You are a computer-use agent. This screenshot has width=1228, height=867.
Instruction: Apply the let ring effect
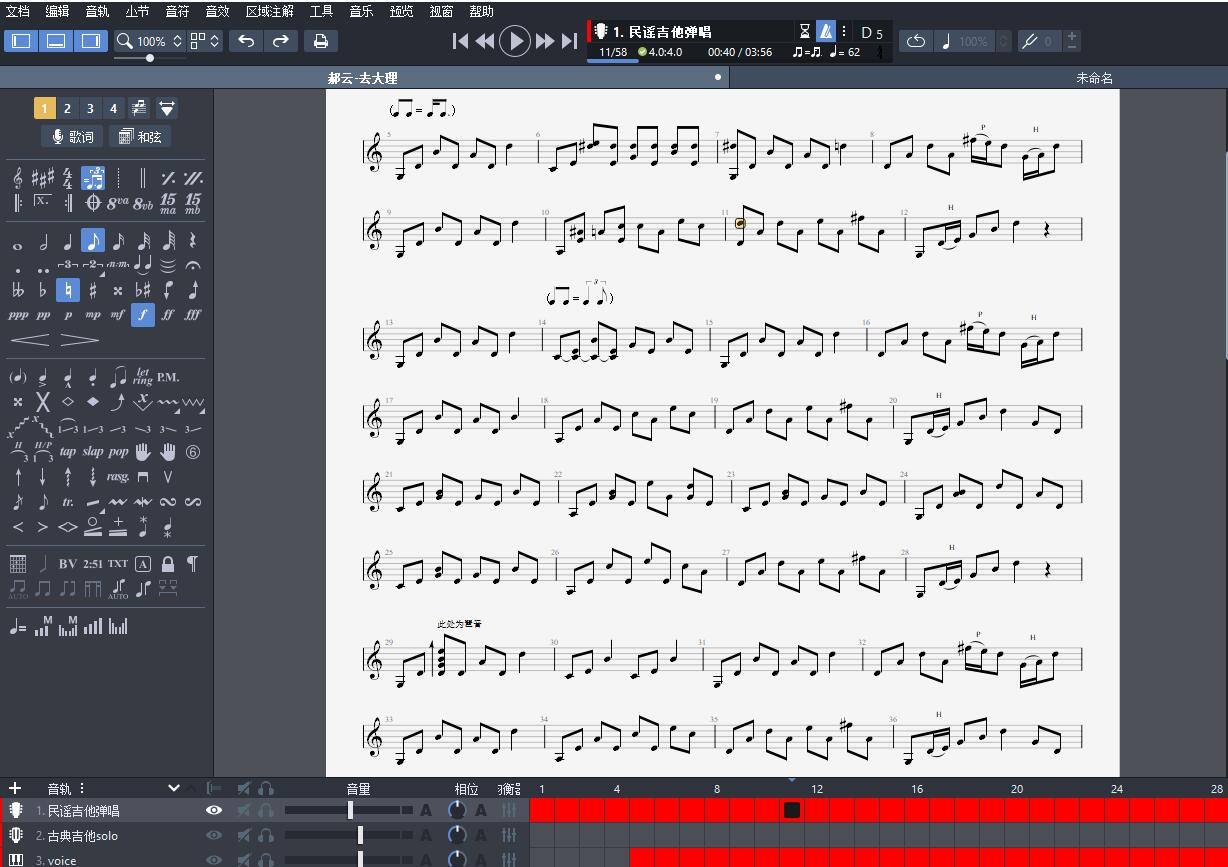tap(142, 377)
